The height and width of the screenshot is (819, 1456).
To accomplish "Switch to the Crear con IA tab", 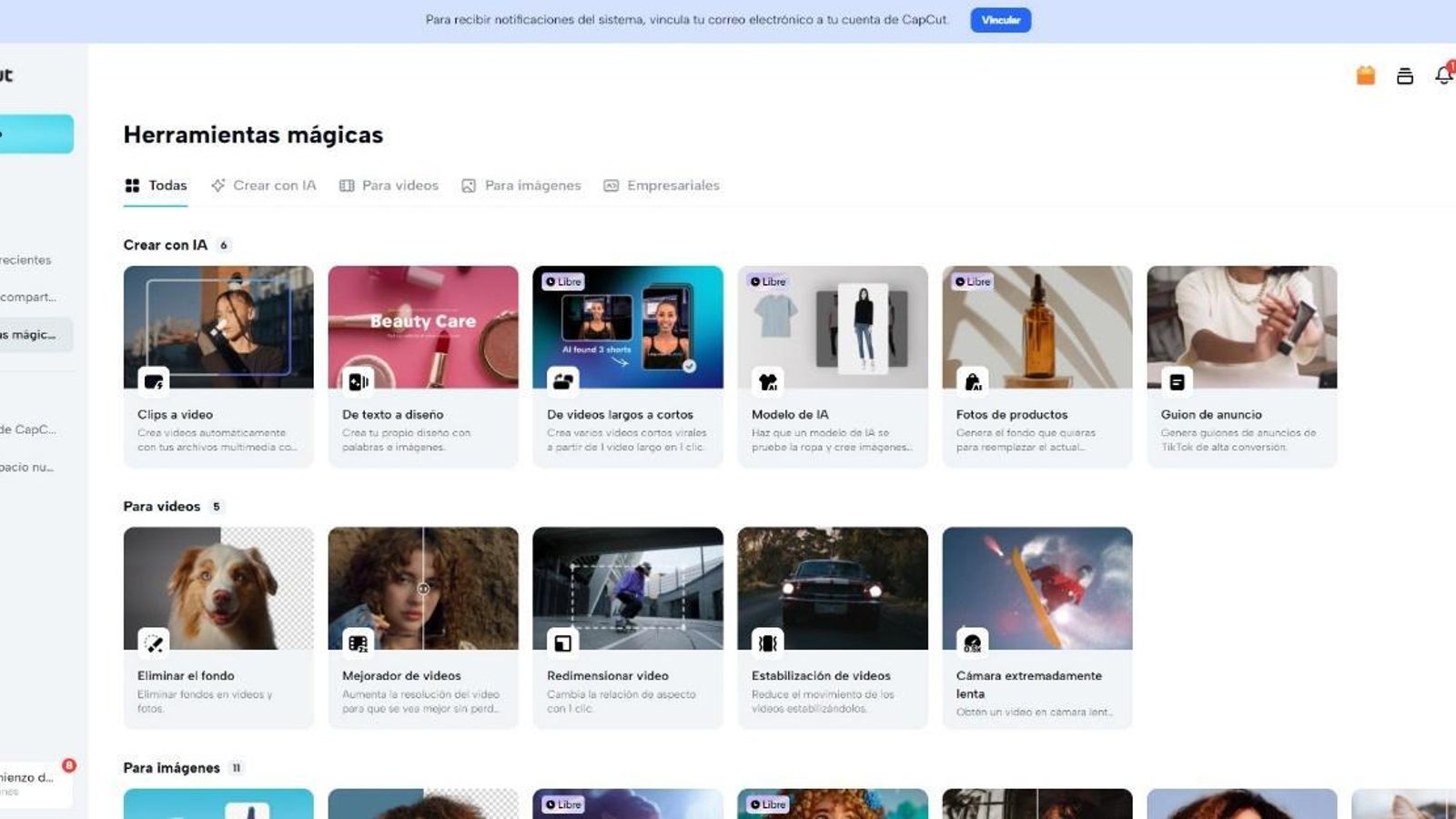I will coord(263,185).
